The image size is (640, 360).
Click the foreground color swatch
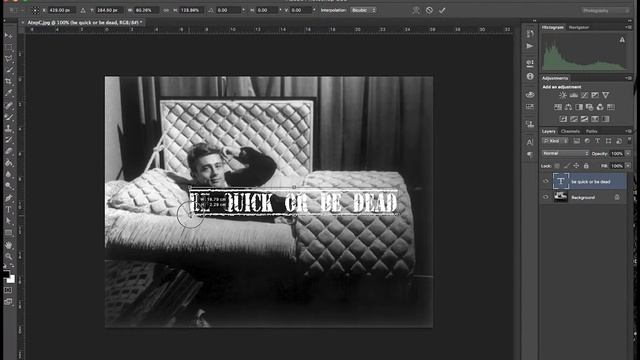(7, 273)
